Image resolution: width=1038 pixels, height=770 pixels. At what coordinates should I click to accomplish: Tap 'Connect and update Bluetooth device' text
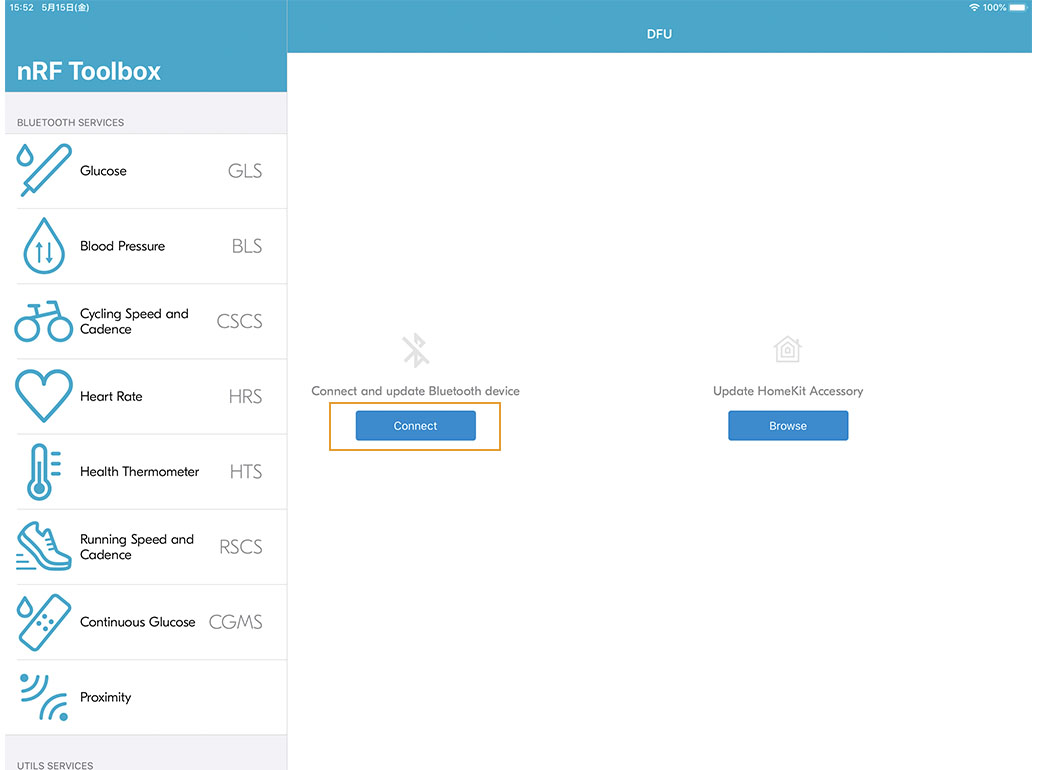click(416, 391)
